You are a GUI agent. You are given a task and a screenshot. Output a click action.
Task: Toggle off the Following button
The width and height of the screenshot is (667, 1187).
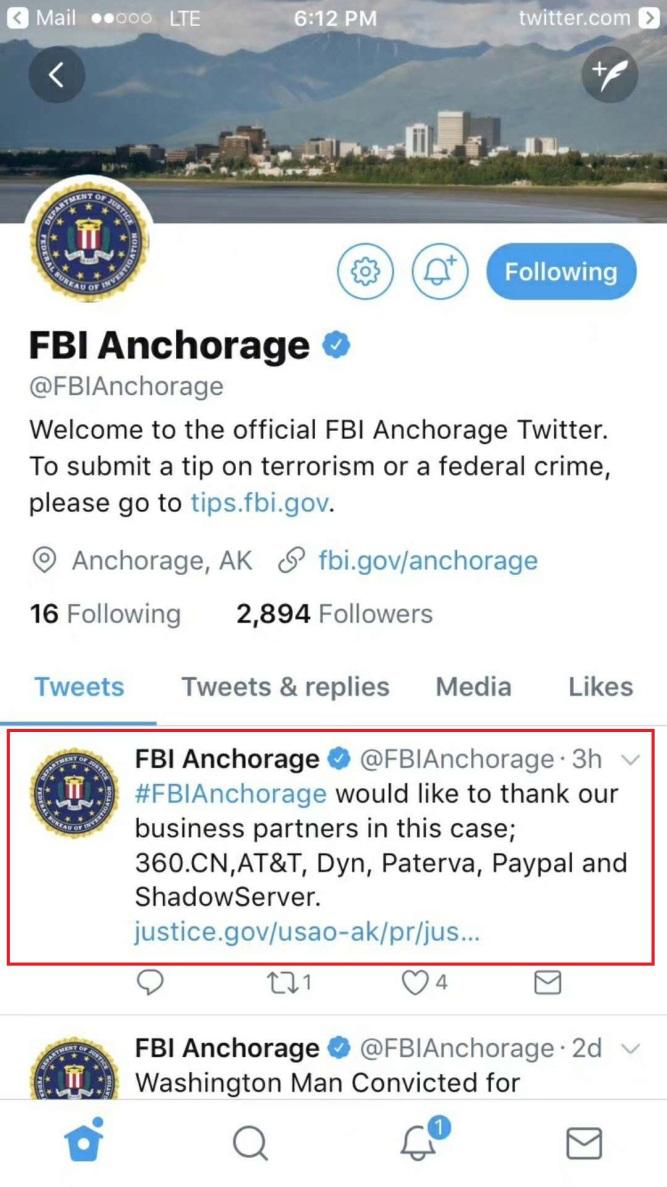561,271
